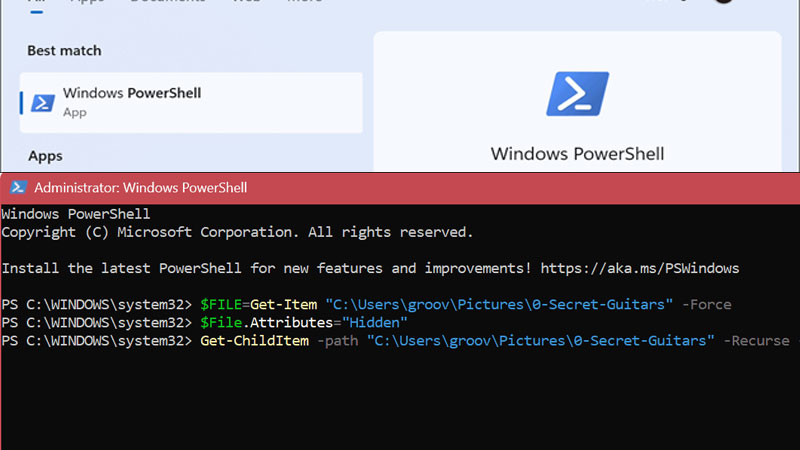800x450 pixels.
Task: Click the $FILE=Get-Item command line
Action: pyautogui.click(x=366, y=305)
